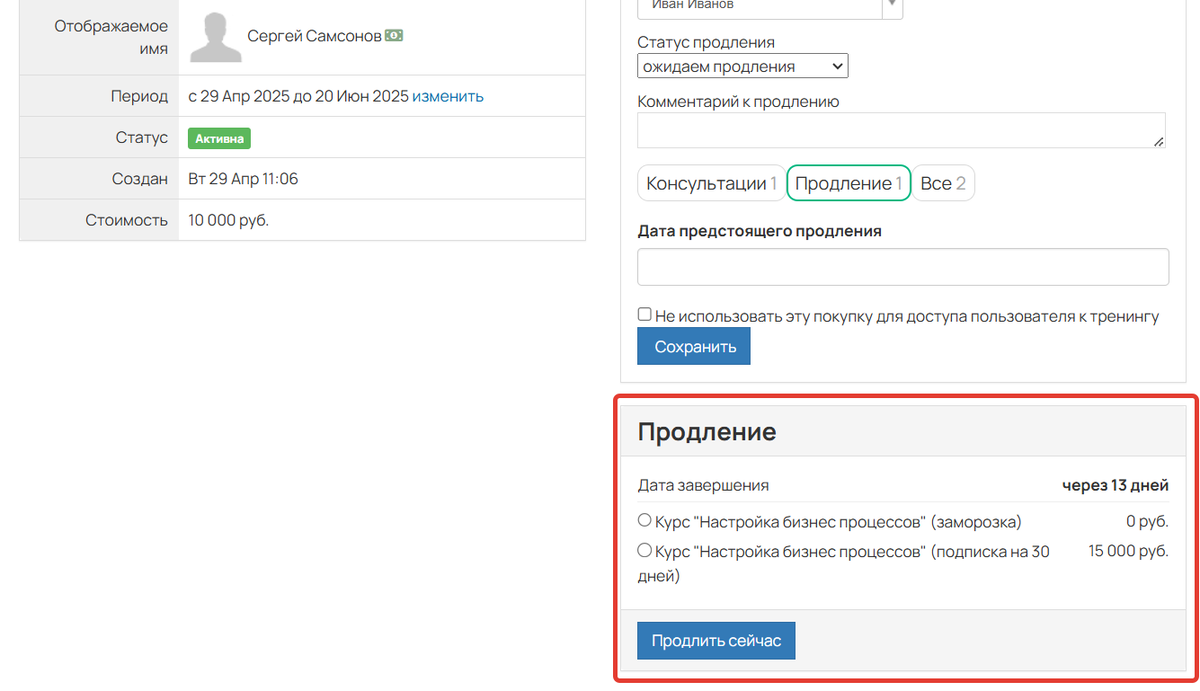Click the Создан row label
The height and width of the screenshot is (691, 1200).
coord(140,179)
